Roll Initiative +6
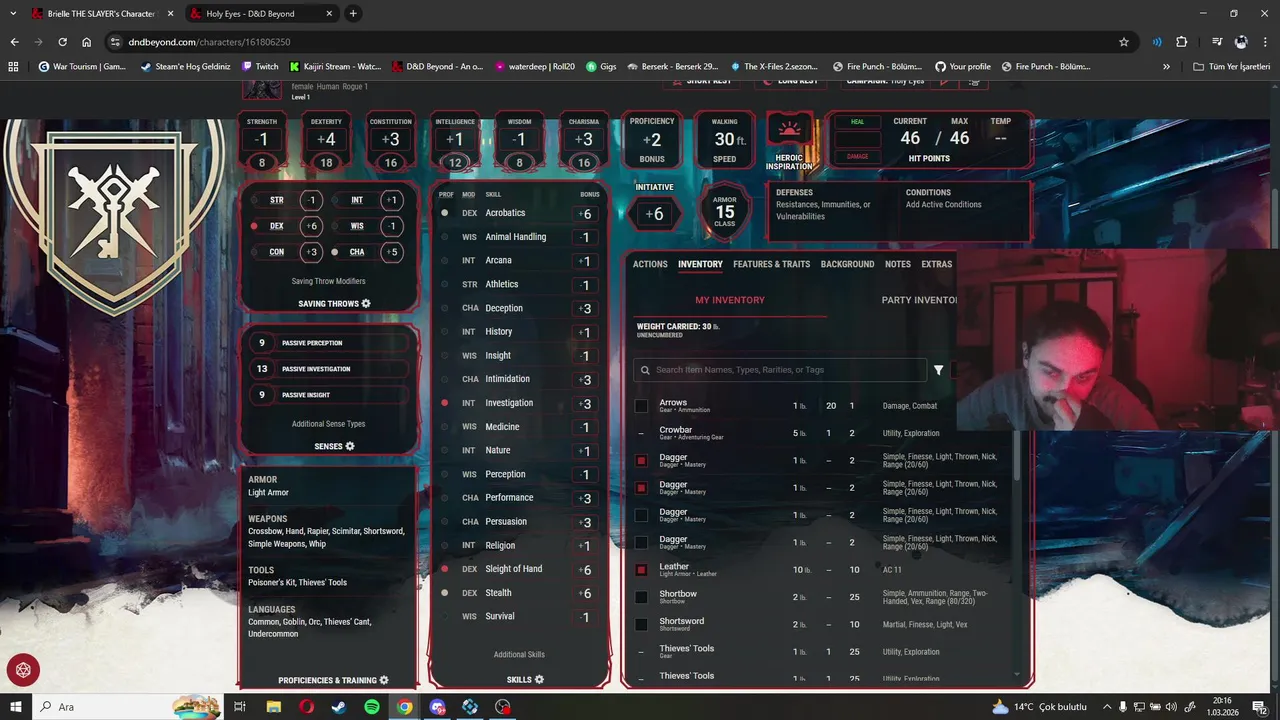This screenshot has height=720, width=1280. (654, 214)
